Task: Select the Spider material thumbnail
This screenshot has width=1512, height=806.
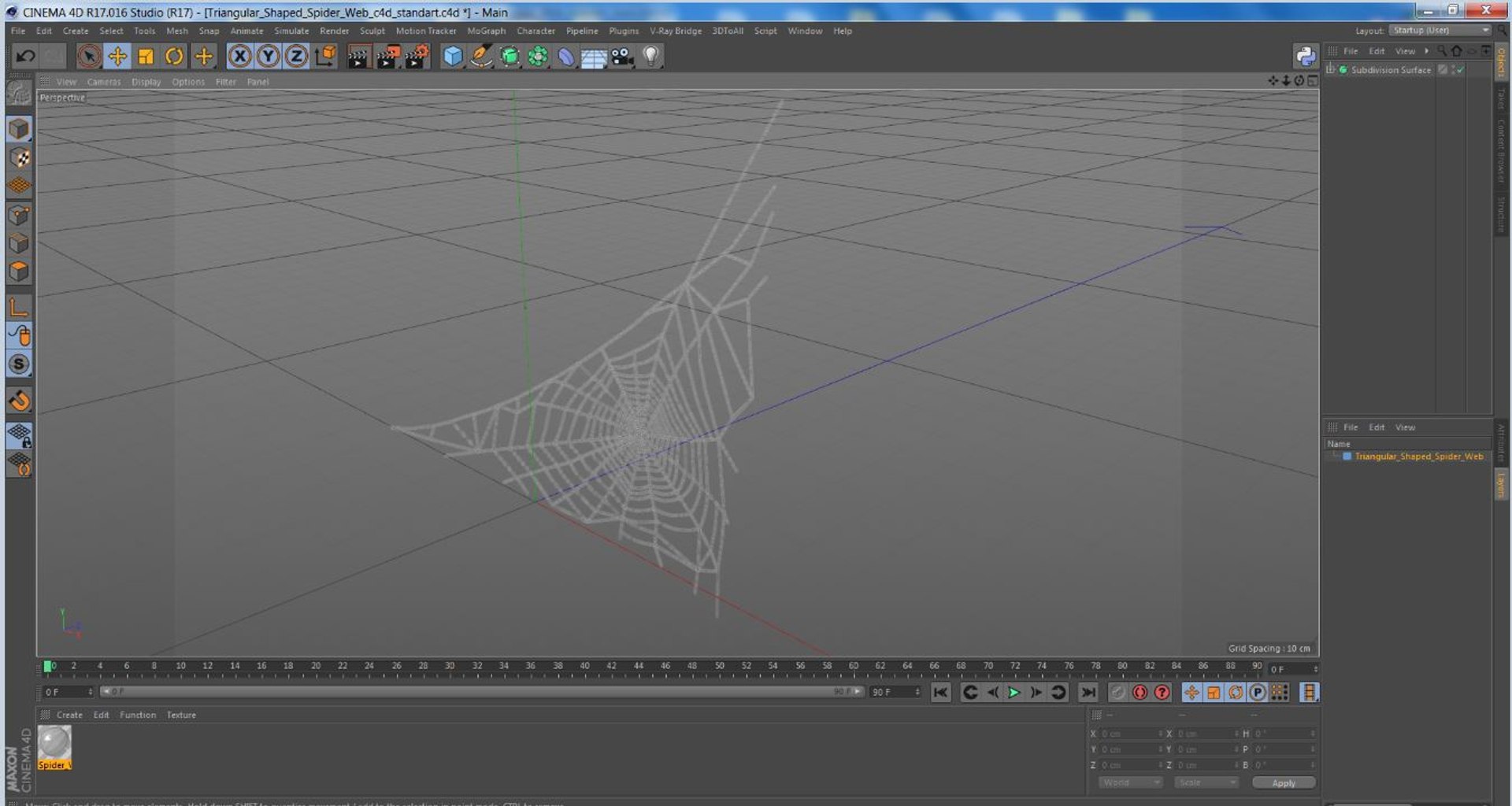Action: (54, 748)
